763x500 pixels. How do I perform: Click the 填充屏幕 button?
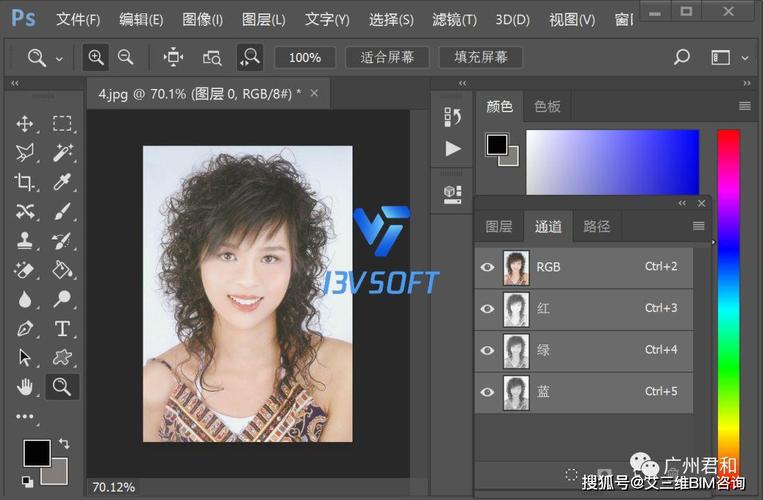(481, 57)
